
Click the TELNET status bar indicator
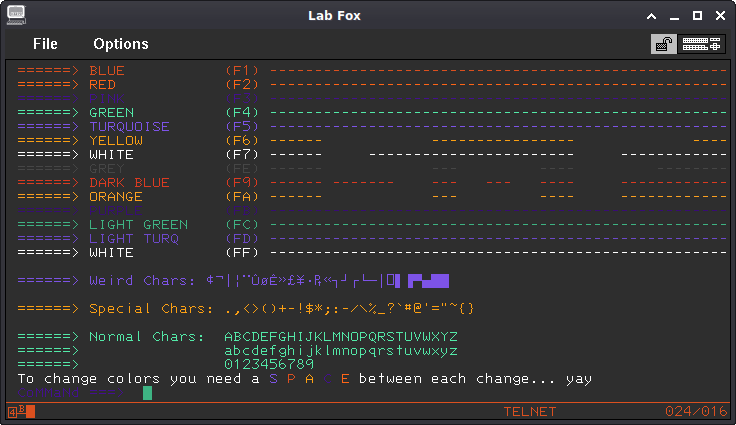click(530, 412)
